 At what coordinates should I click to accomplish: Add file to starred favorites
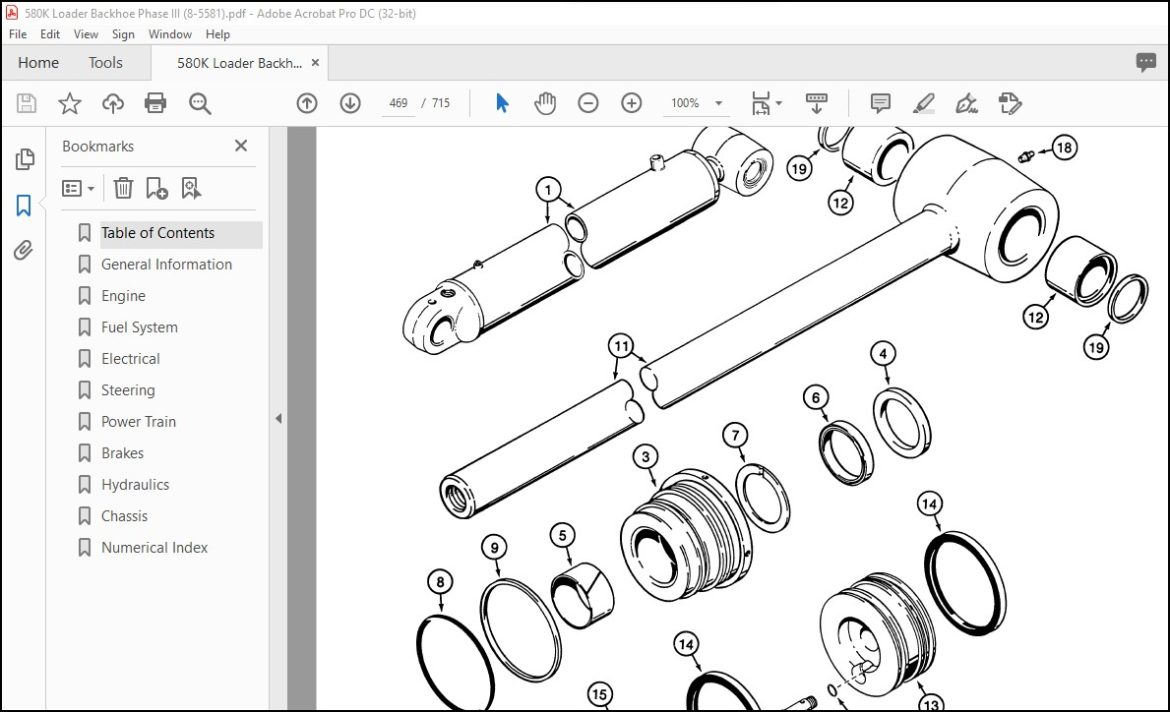69,103
